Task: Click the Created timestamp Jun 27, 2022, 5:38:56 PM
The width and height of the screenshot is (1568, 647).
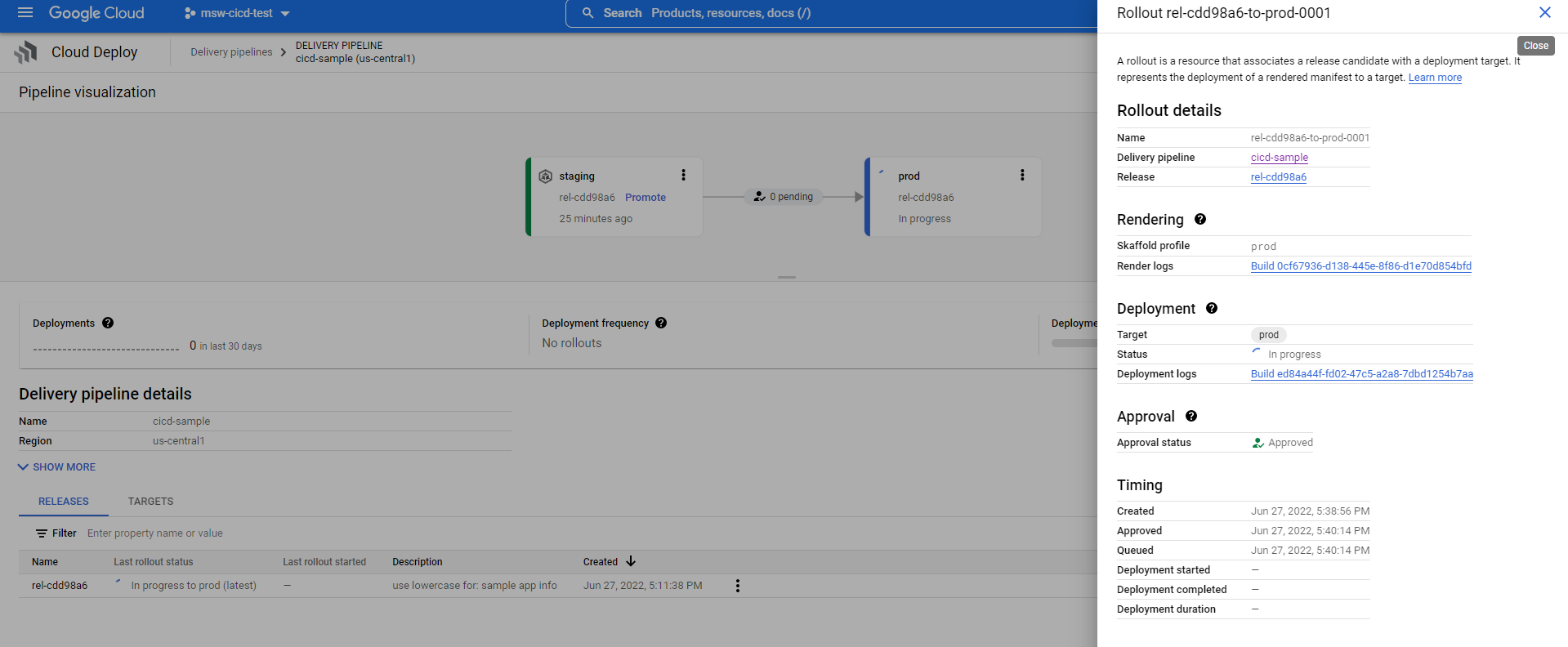Action: (1310, 511)
